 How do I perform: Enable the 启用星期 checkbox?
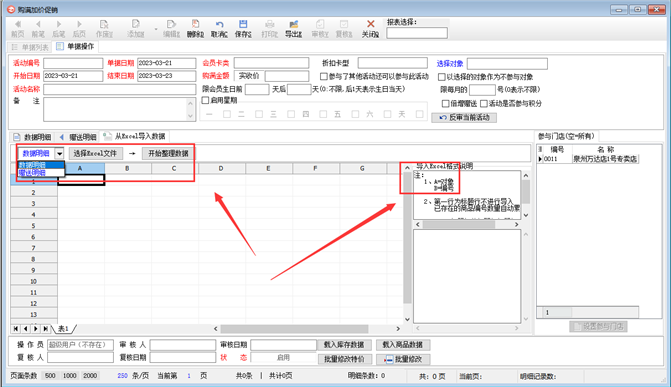205,100
